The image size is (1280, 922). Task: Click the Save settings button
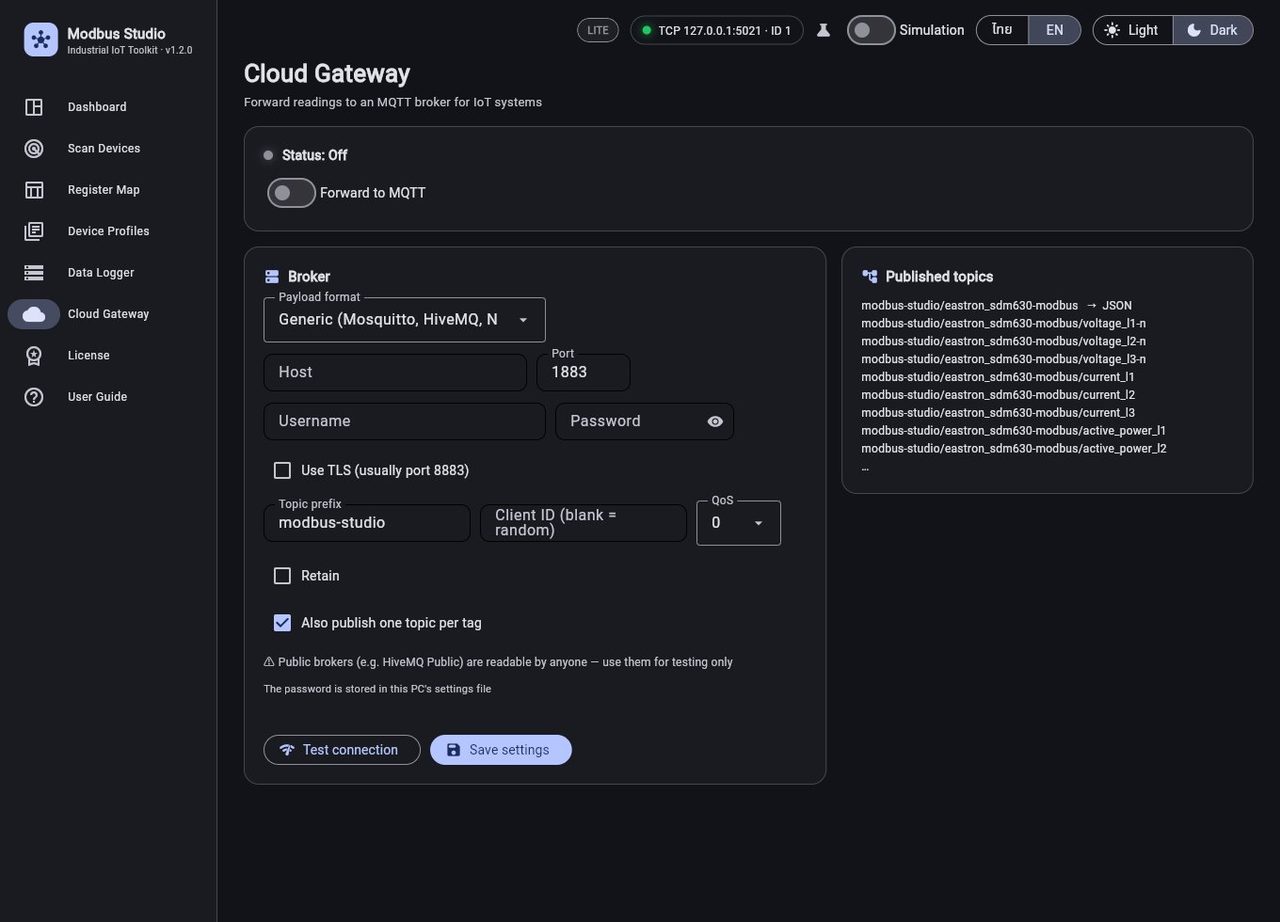[x=501, y=750]
